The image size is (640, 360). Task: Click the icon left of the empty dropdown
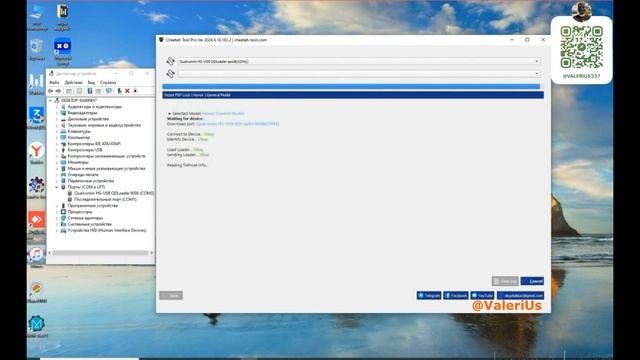(171, 73)
